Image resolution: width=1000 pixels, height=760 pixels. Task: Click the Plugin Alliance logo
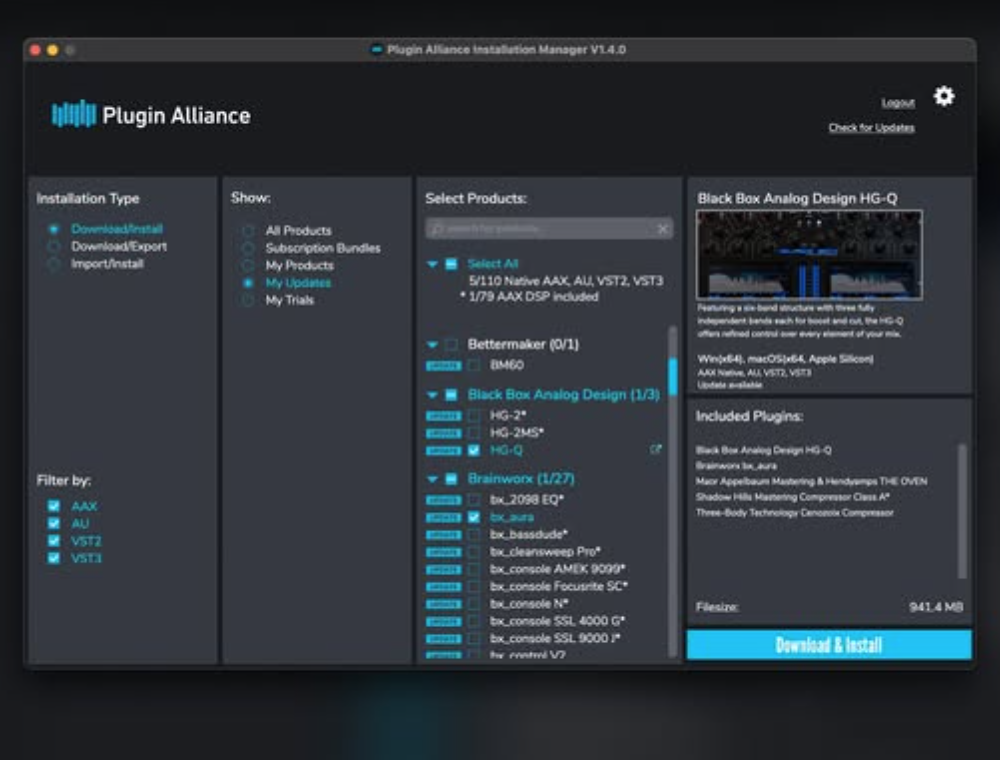point(151,115)
